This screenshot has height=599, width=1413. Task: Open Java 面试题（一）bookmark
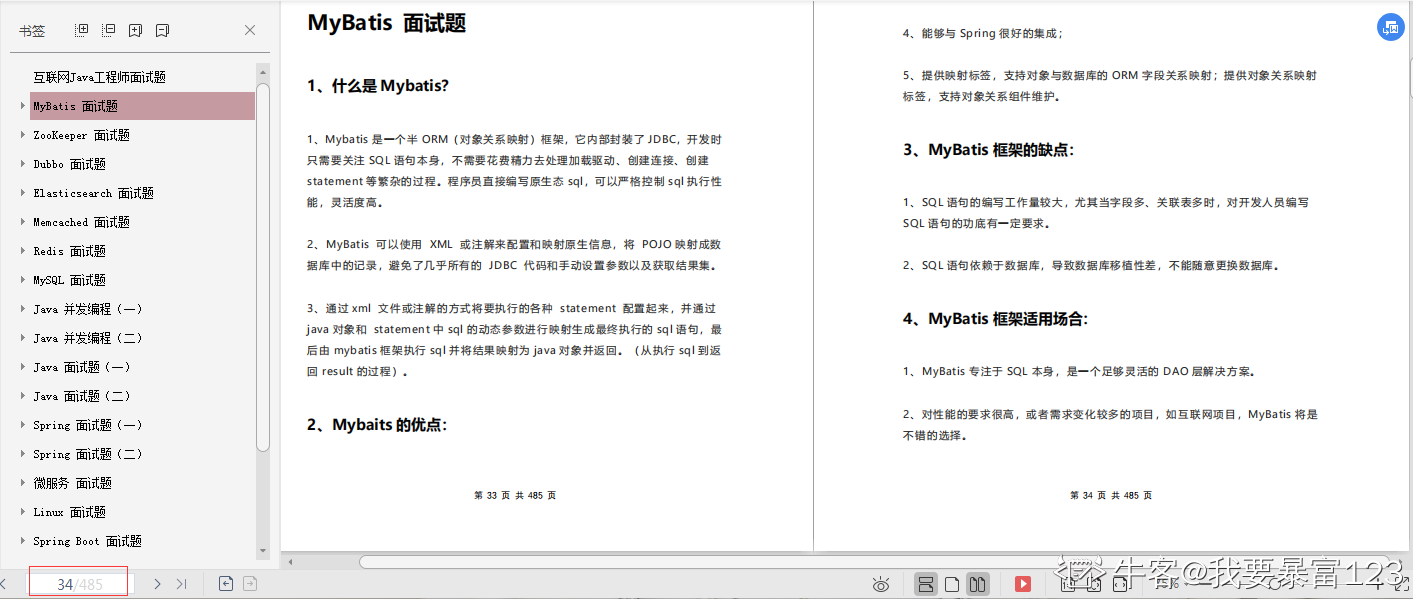[82, 367]
